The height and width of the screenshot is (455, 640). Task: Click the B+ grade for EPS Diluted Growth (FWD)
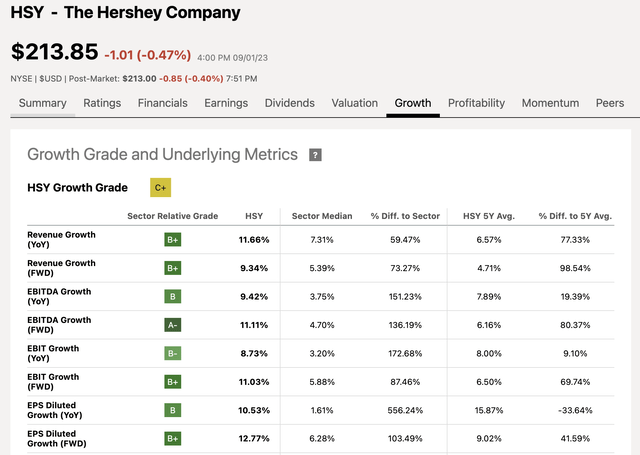173,439
